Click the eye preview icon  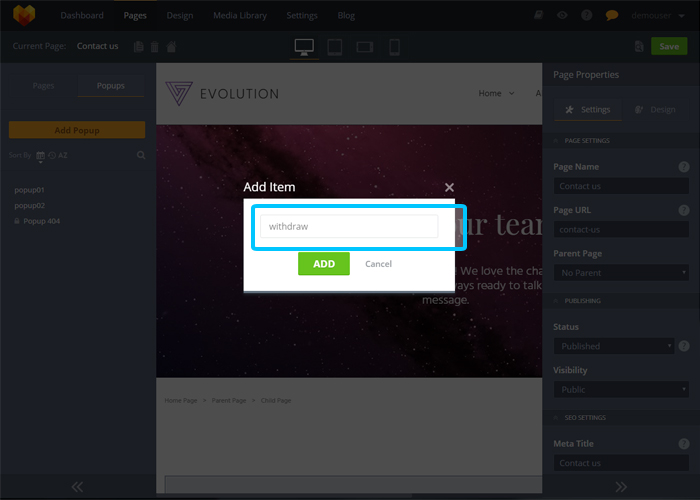[x=562, y=15]
